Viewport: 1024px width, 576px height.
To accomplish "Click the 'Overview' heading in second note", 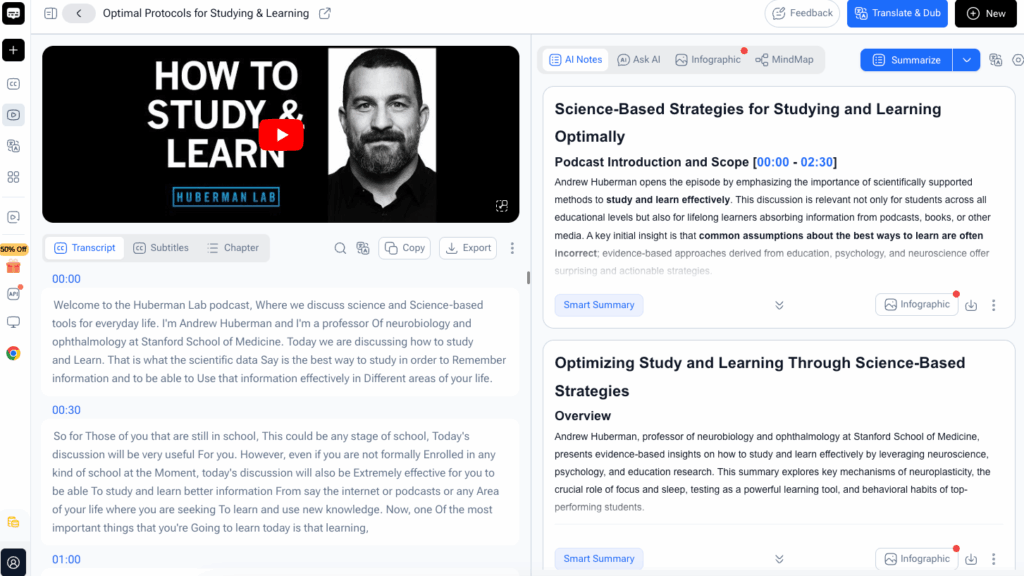I will click(583, 416).
